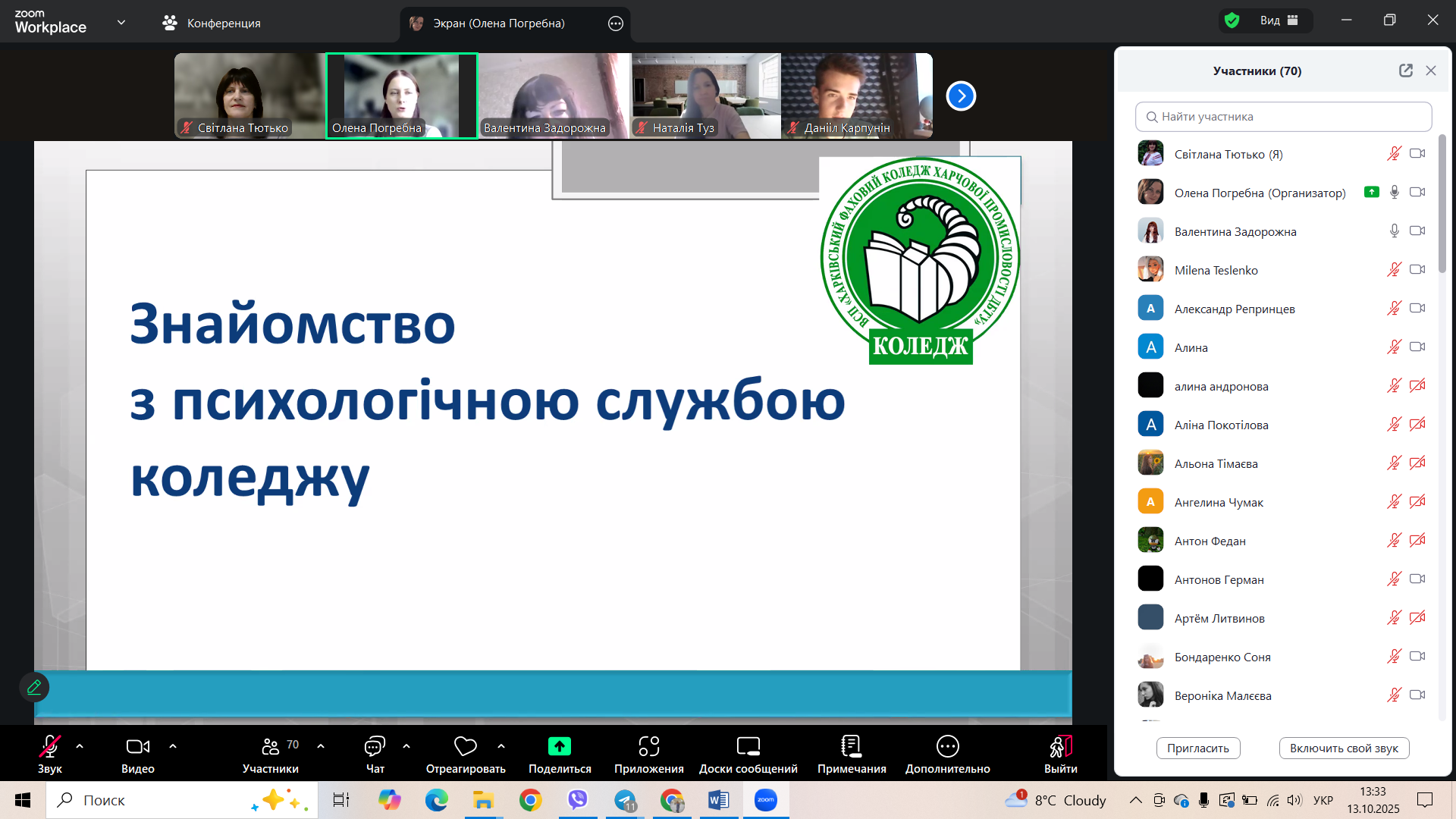Pop out the participants panel

coord(1405,71)
